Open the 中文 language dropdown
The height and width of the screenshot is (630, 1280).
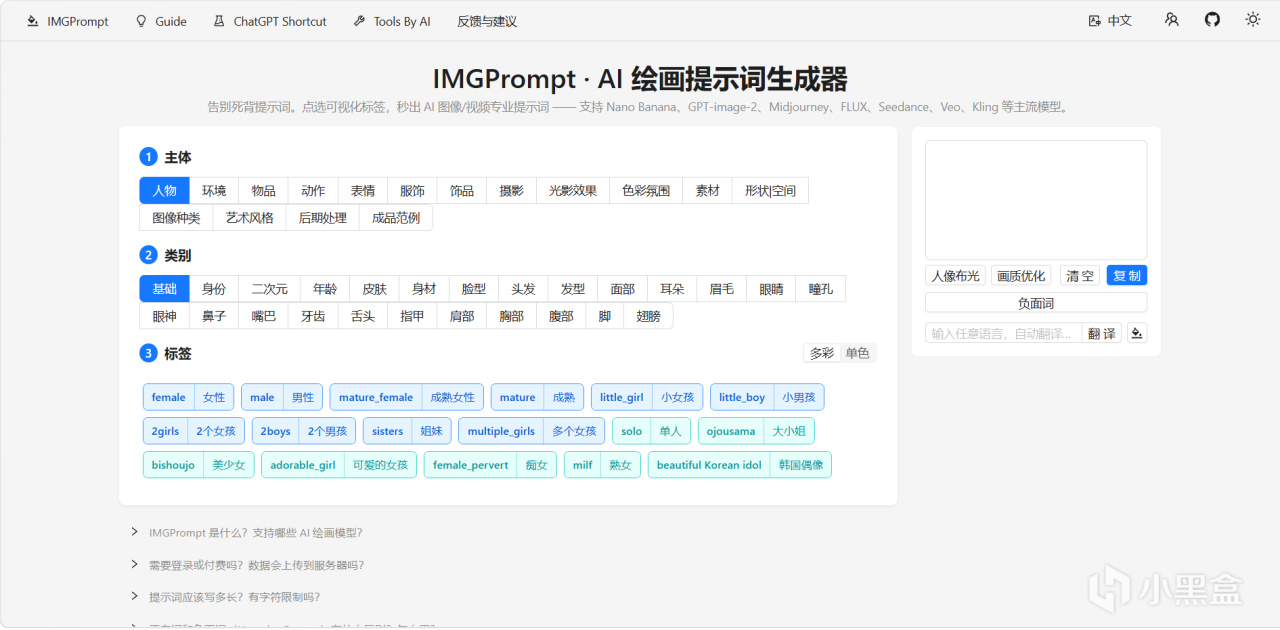point(1110,21)
